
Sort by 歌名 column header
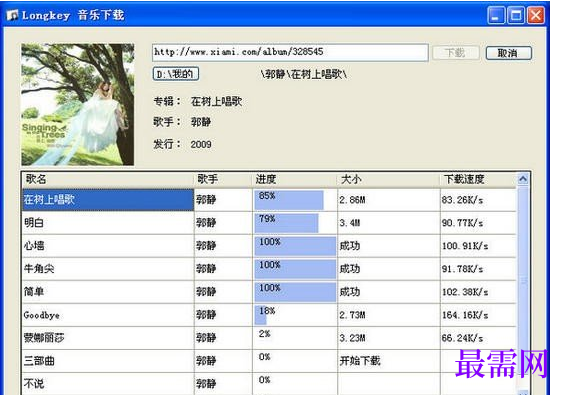coord(108,179)
